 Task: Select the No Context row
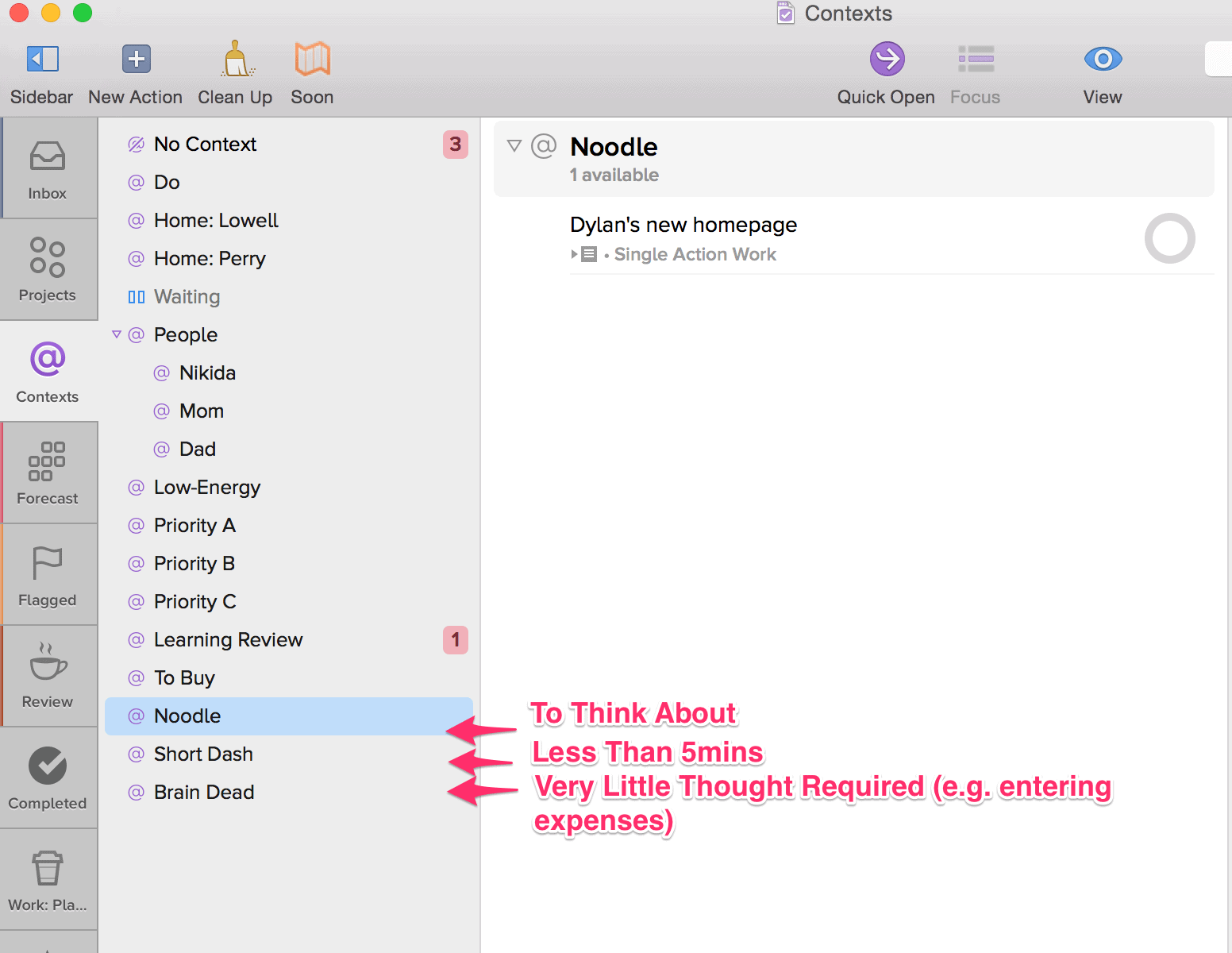(289, 145)
